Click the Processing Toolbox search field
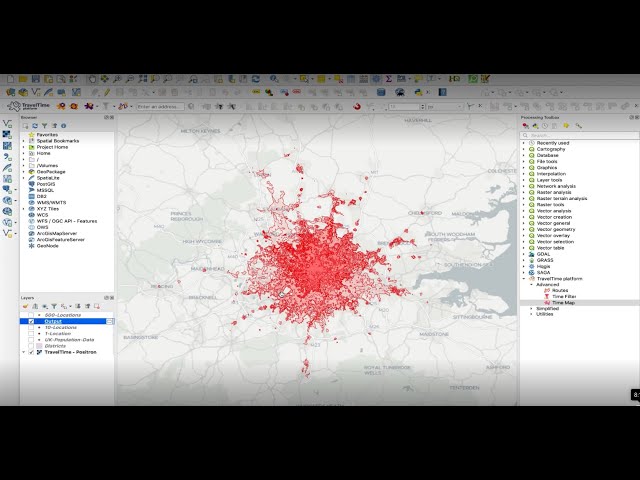Viewport: 640px width, 480px height. click(x=580, y=135)
